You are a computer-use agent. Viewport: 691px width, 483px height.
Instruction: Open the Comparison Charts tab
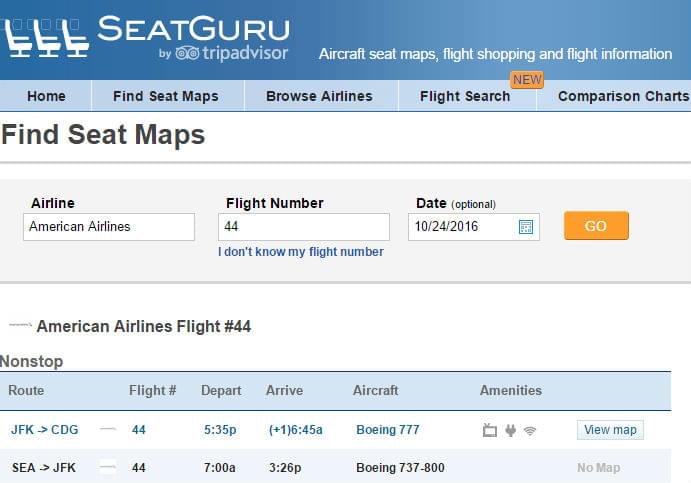623,96
